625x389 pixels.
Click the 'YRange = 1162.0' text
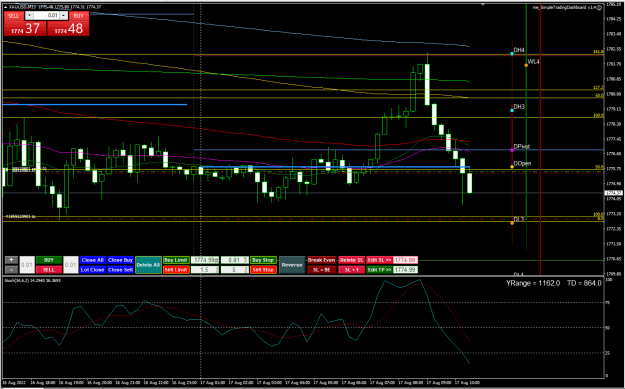coord(533,283)
